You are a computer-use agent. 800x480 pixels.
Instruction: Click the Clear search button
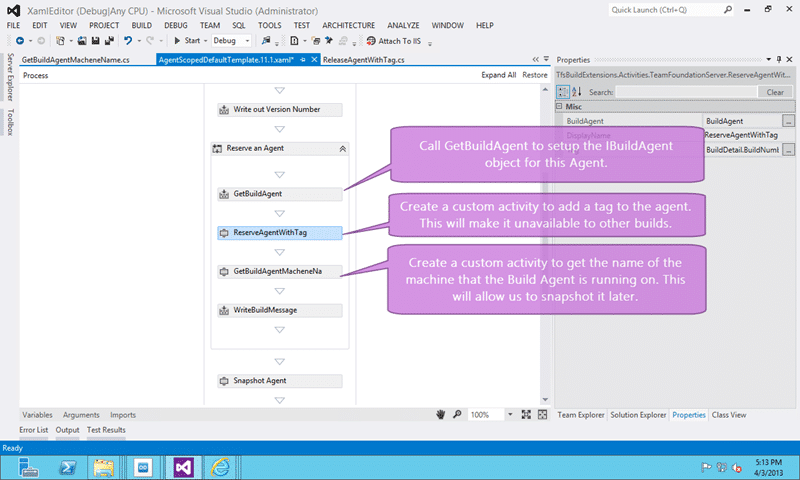(775, 92)
